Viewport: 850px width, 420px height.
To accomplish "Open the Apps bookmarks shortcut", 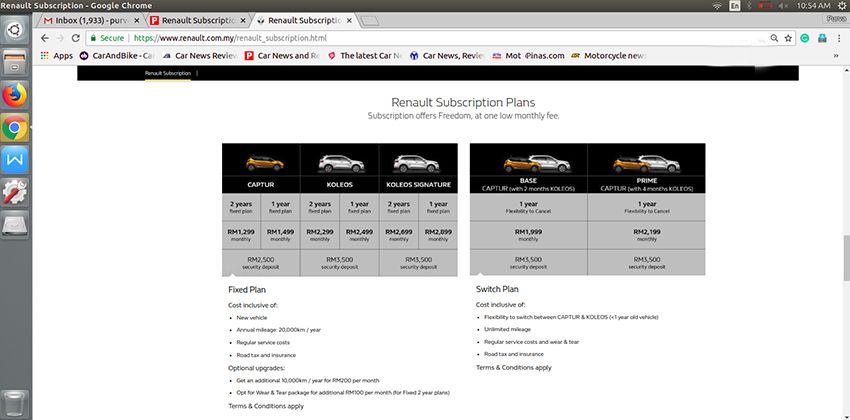I will (56, 55).
